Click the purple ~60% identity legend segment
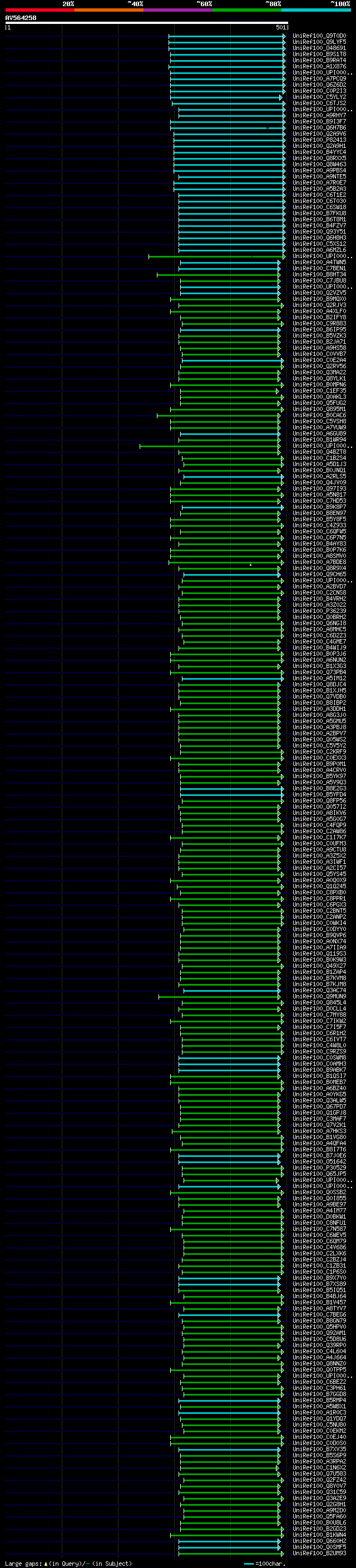Viewport: 356px width, 1568px height. point(179,10)
